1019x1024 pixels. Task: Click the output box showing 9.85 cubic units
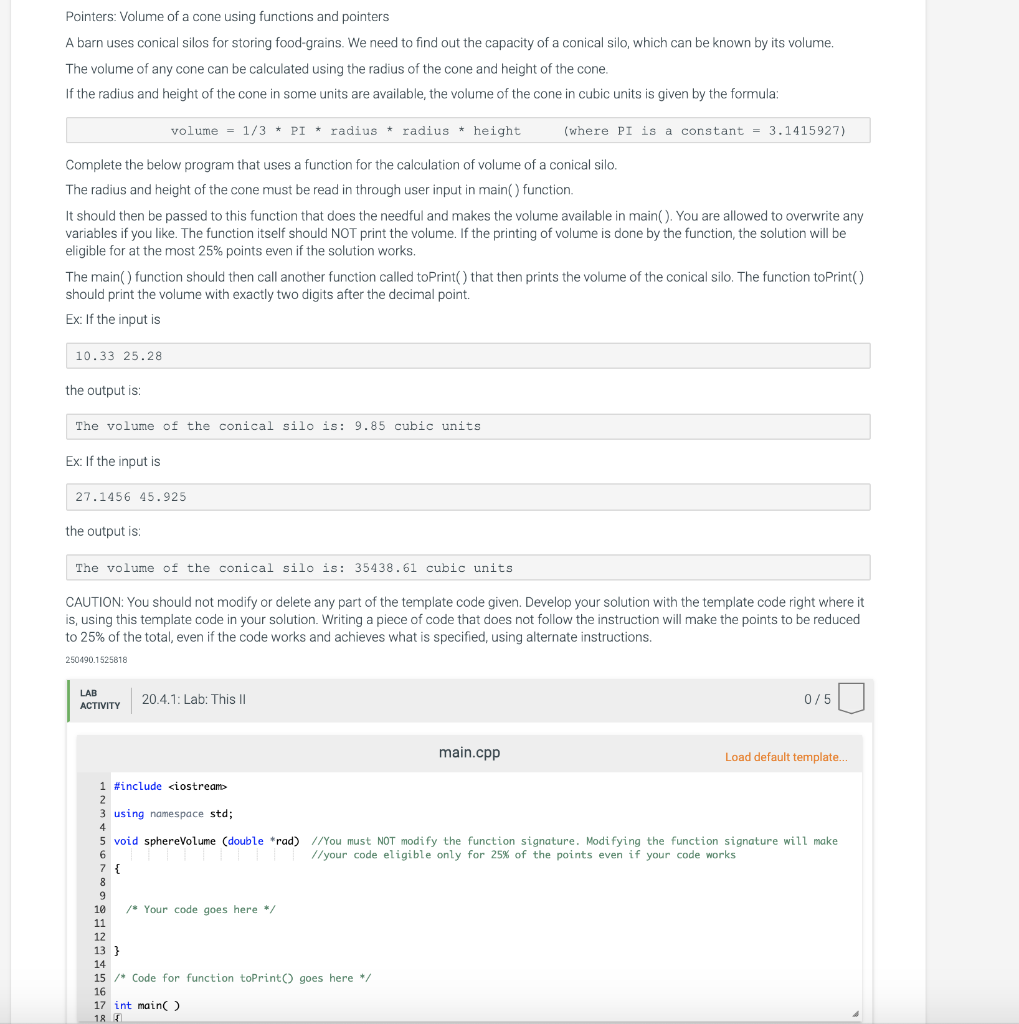click(x=467, y=426)
